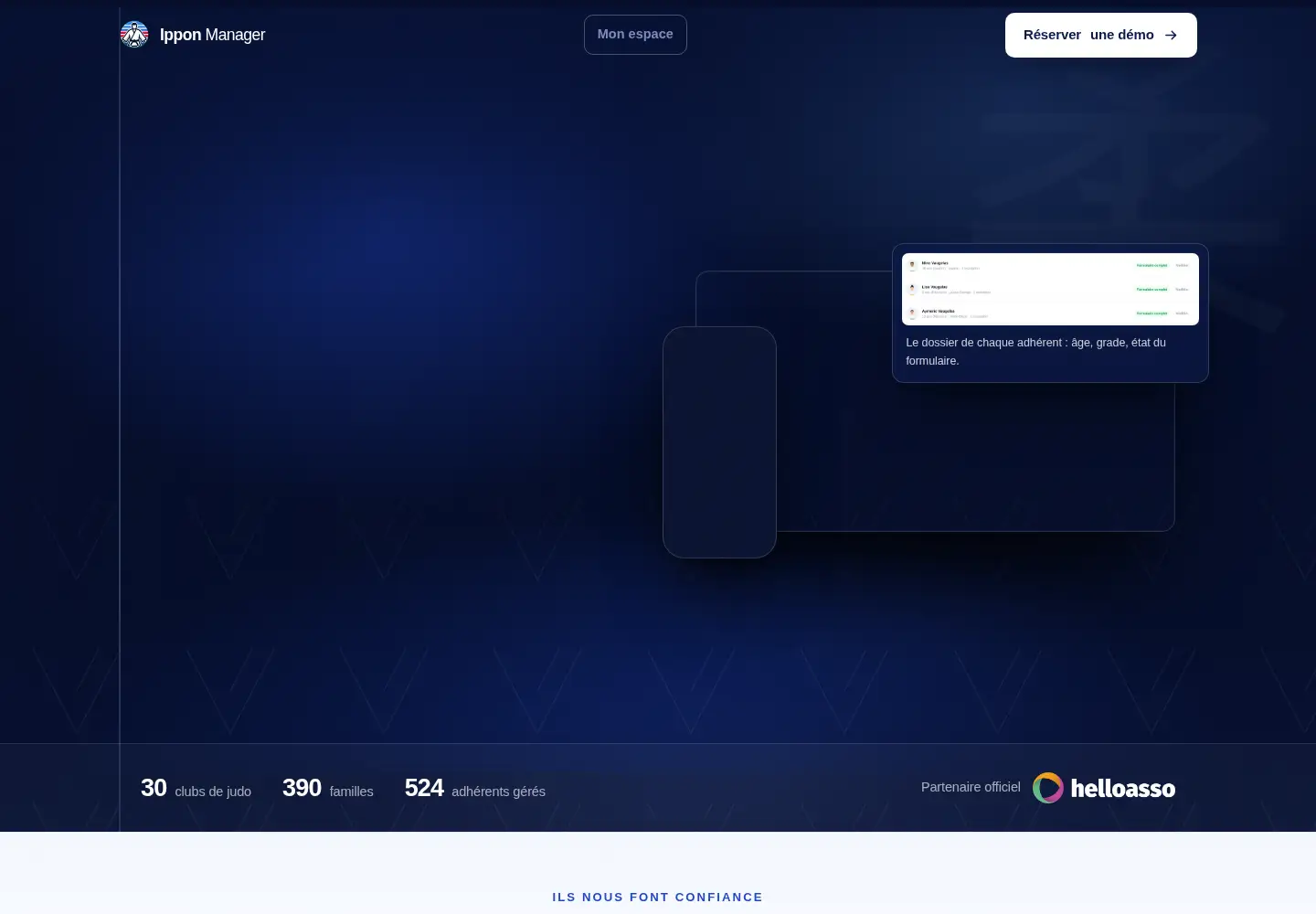
Task: Open the Mon espace area
Action: pos(635,35)
